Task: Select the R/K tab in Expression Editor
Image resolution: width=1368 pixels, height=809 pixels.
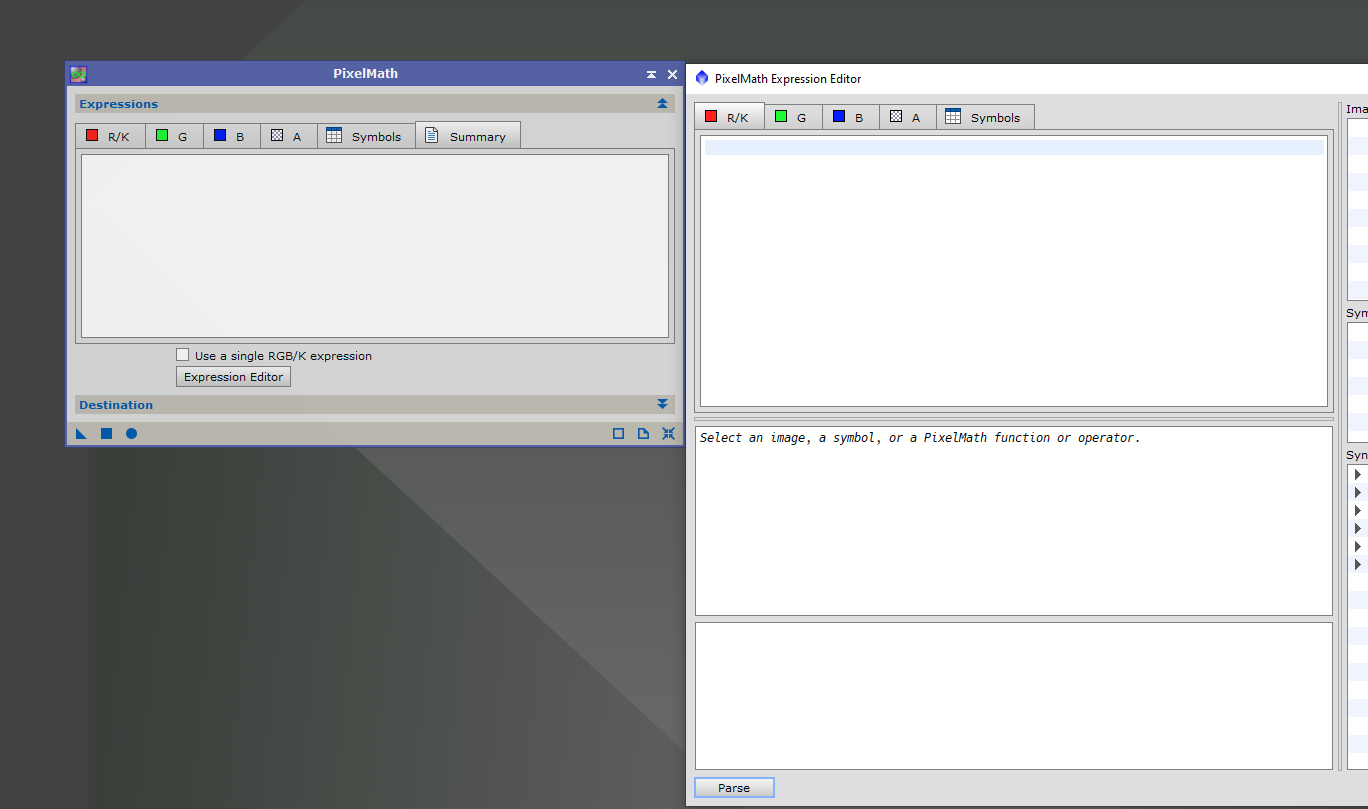Action: (729, 116)
